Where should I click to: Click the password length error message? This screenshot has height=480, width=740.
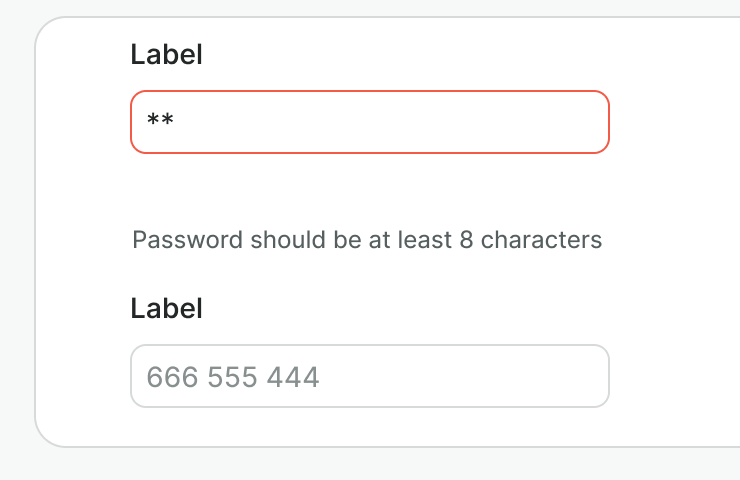(367, 240)
